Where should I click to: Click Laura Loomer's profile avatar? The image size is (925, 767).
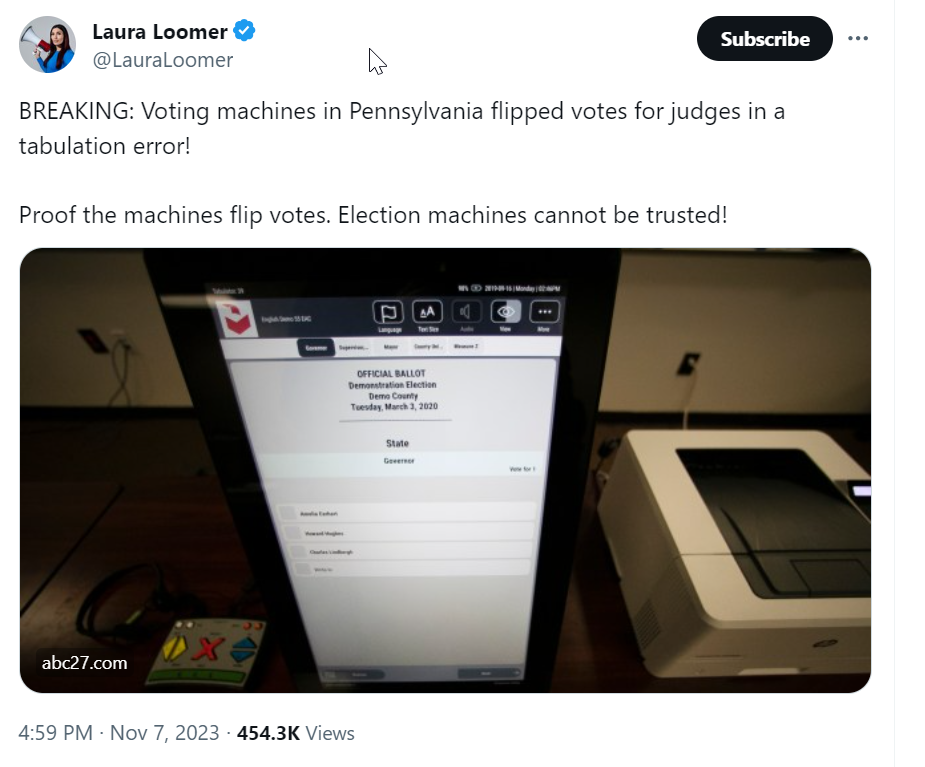click(x=47, y=44)
